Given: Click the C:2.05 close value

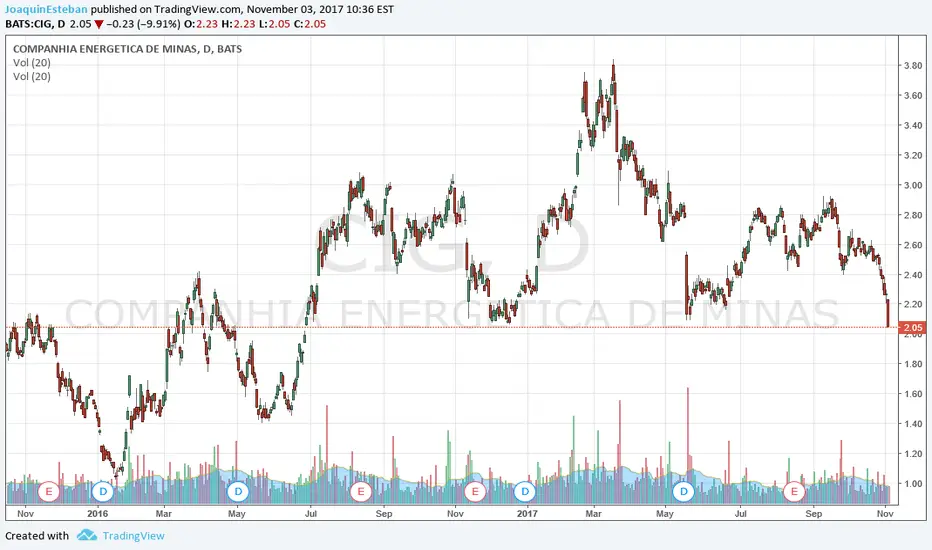Looking at the screenshot, I should 310,24.
